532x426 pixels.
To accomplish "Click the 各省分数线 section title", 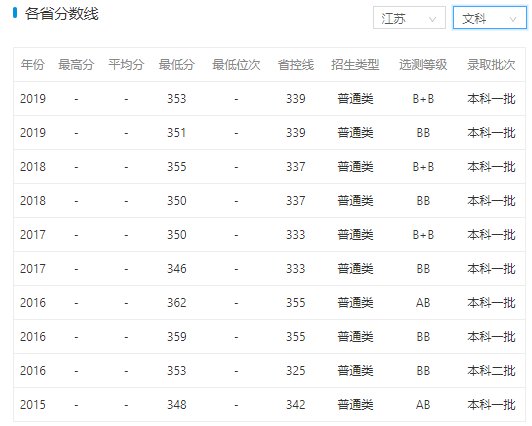I will pos(62,14).
